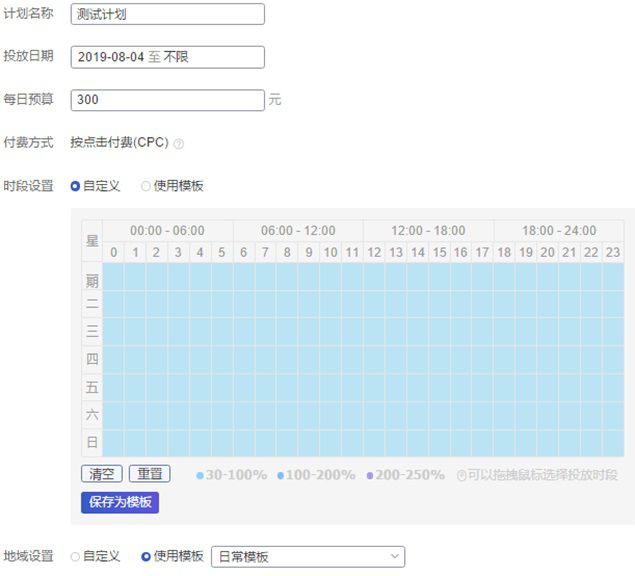This screenshot has width=635, height=576.
Task: Click the 100-200% blue legend dot
Action: coord(281,476)
